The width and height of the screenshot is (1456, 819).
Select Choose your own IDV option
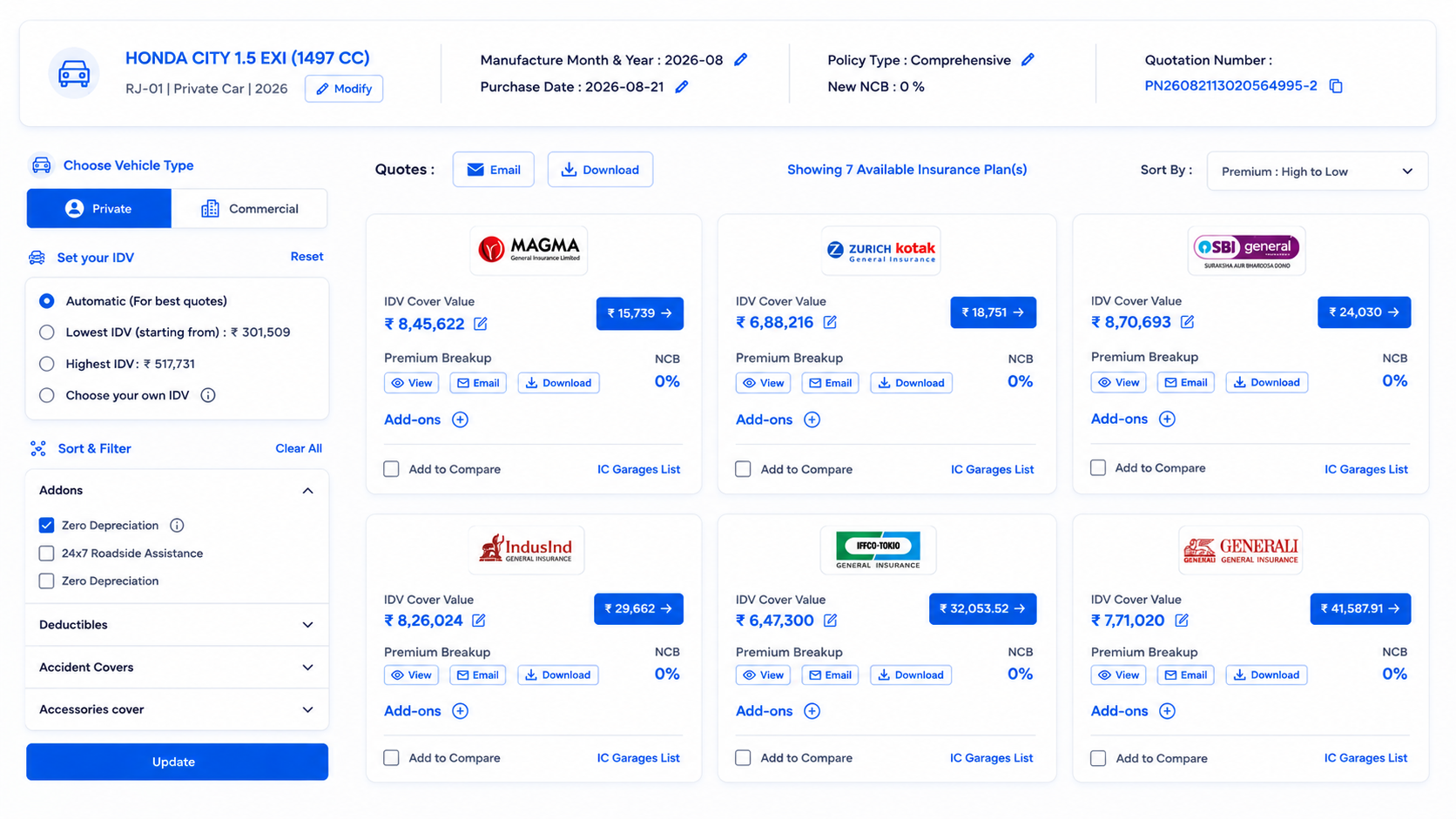pyautogui.click(x=47, y=395)
